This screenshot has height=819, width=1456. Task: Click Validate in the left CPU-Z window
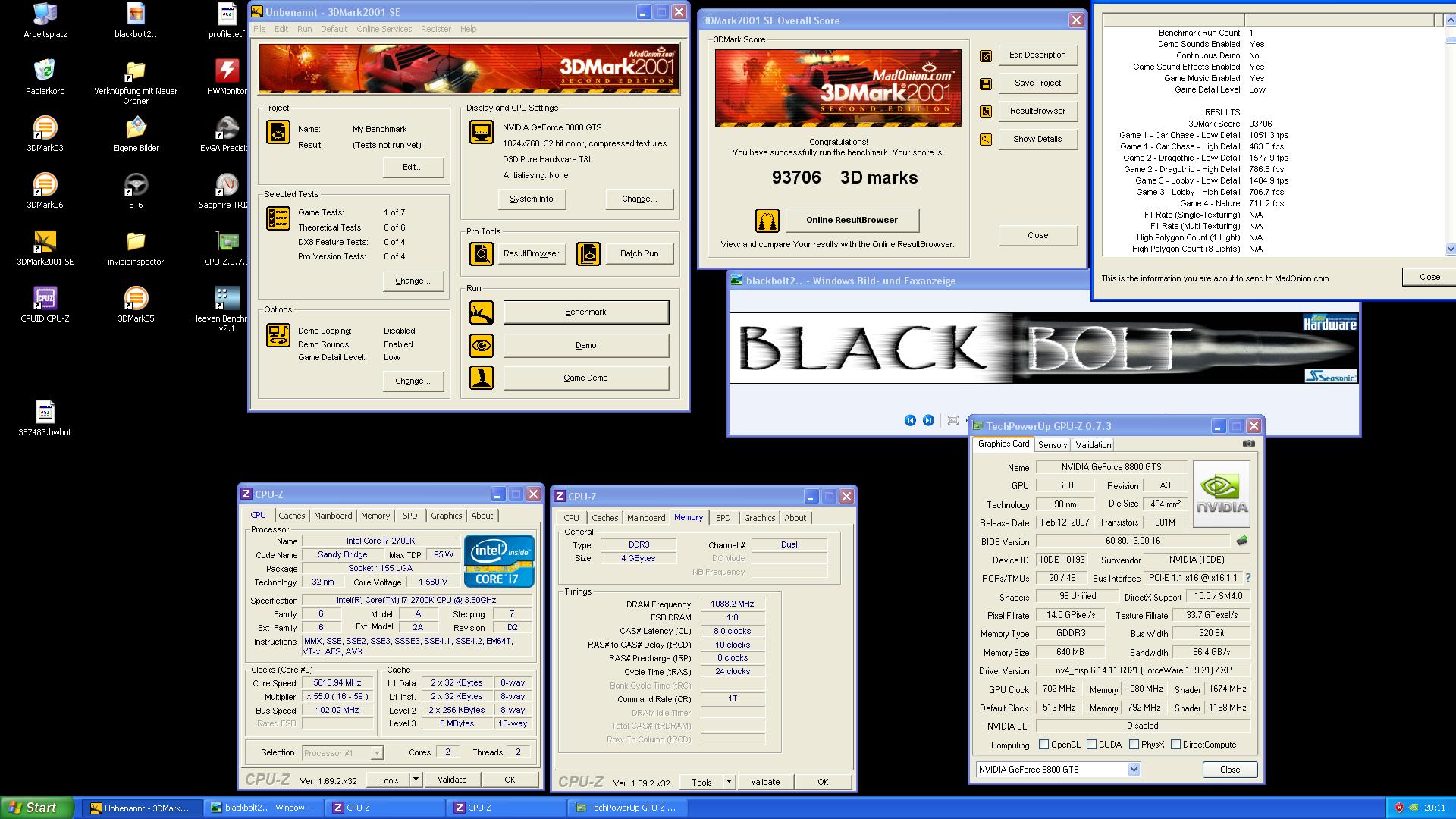[452, 780]
